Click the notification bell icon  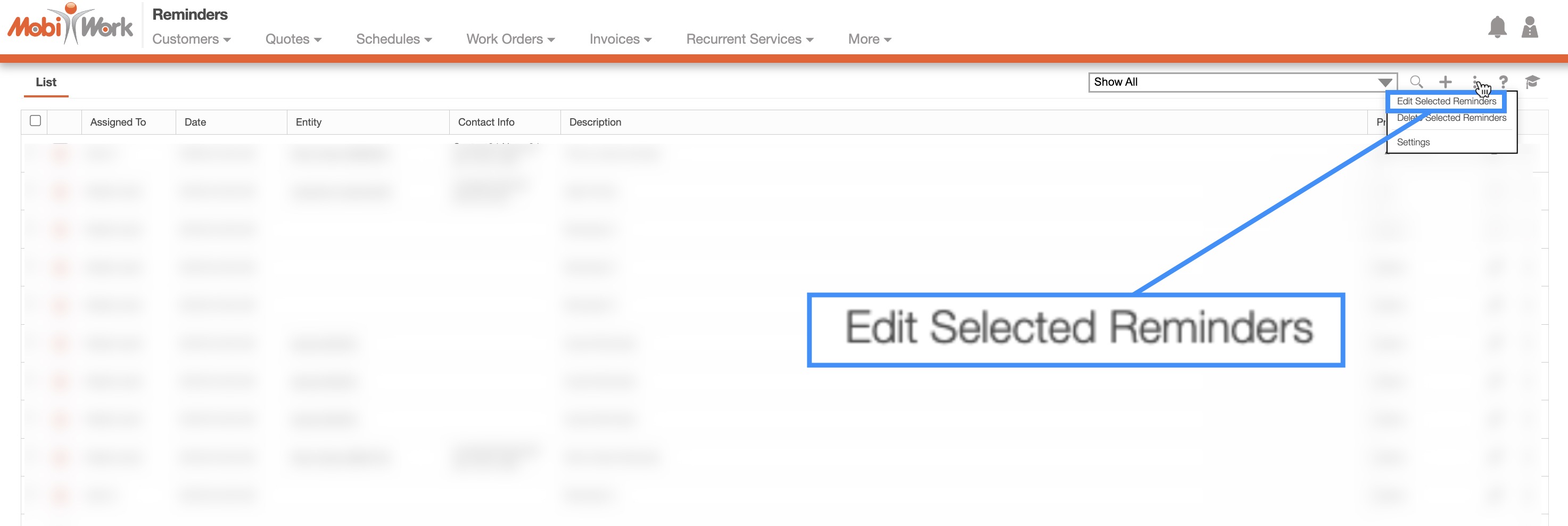[x=1496, y=27]
